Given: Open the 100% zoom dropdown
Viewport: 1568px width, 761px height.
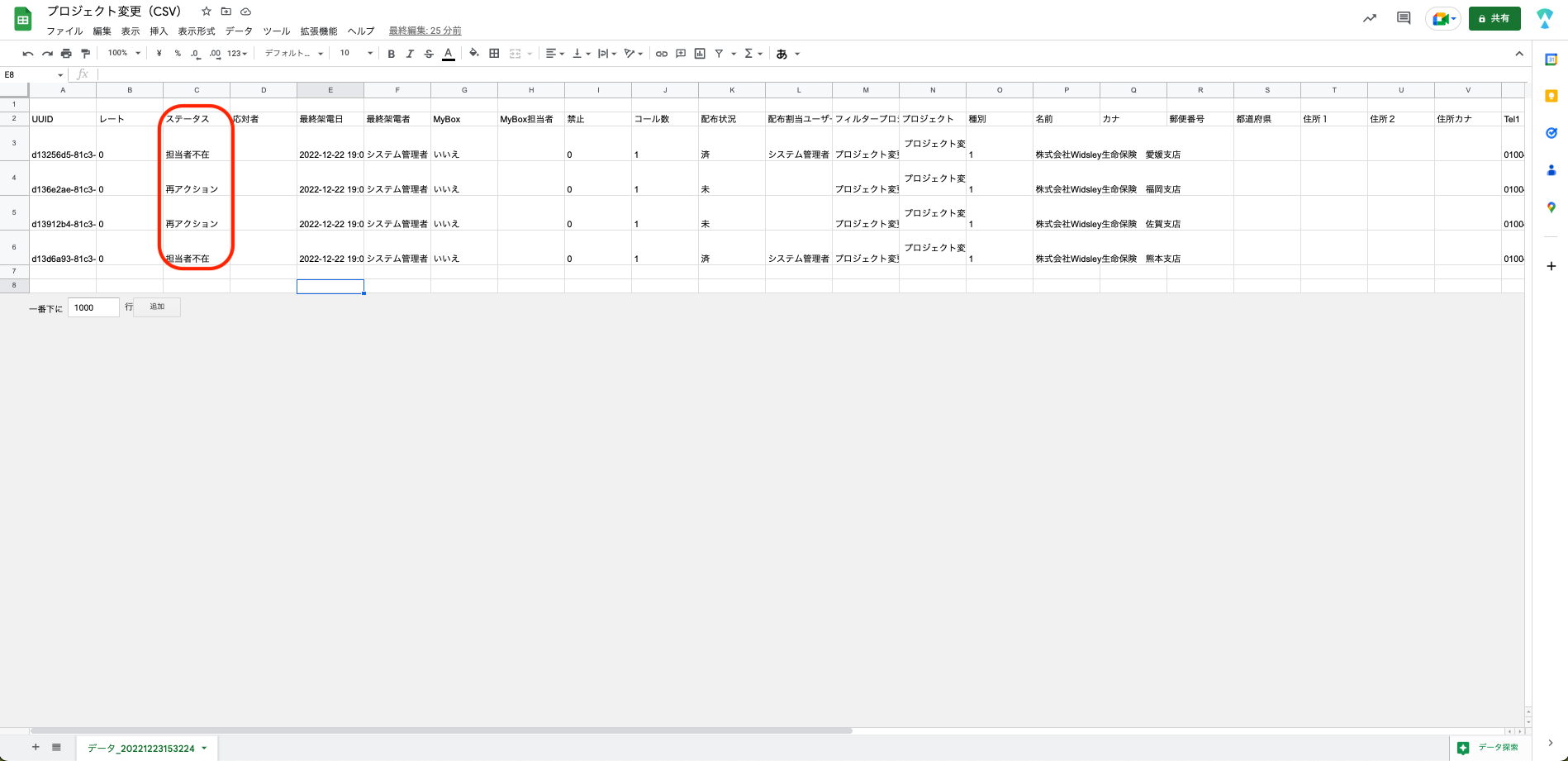Looking at the screenshot, I should coord(124,54).
